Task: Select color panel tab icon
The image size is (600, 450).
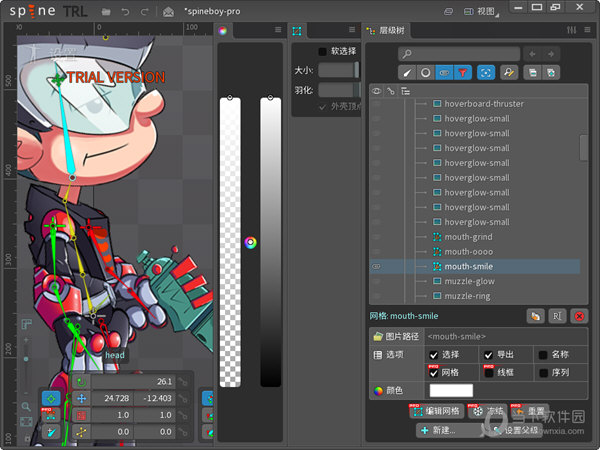Action: point(223,31)
